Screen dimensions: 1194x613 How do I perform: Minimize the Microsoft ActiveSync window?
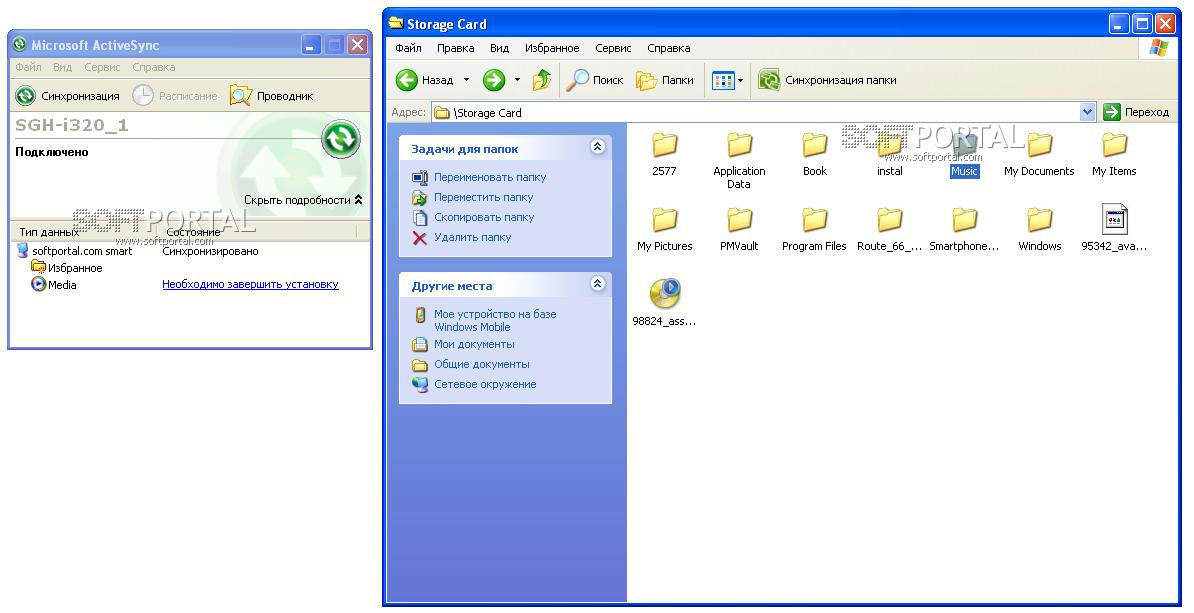[x=311, y=45]
